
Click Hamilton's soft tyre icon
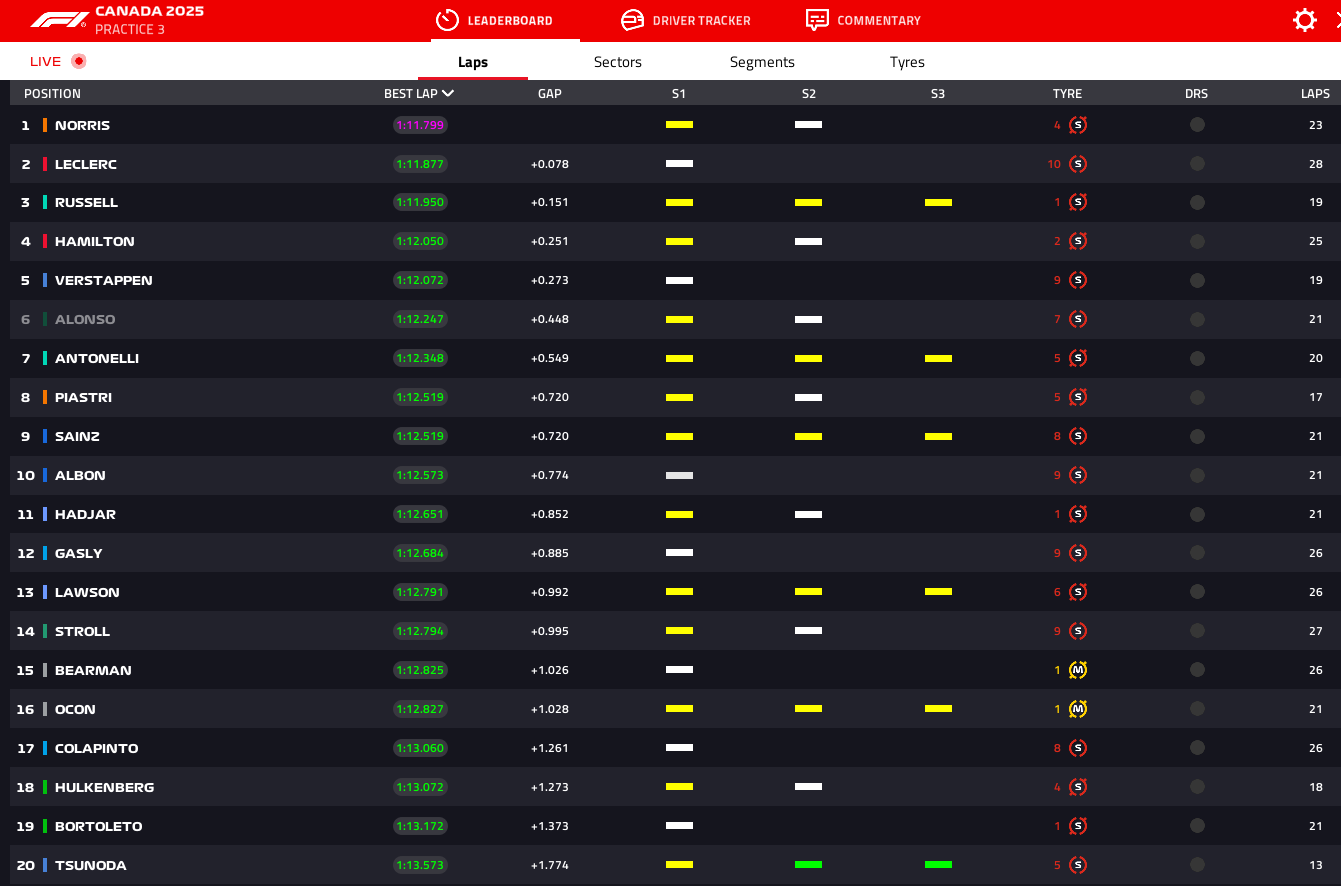1077,241
